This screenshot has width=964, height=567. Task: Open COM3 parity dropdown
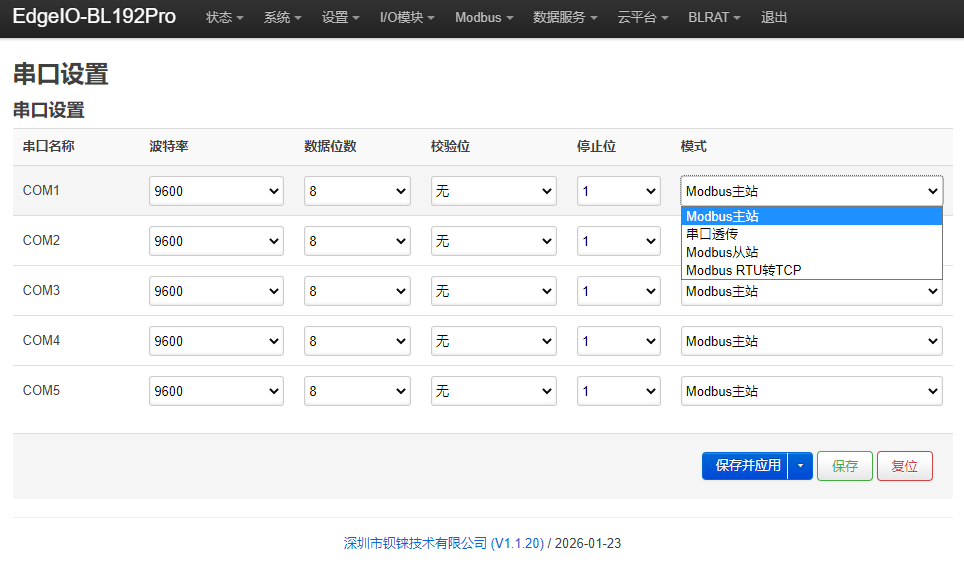494,291
